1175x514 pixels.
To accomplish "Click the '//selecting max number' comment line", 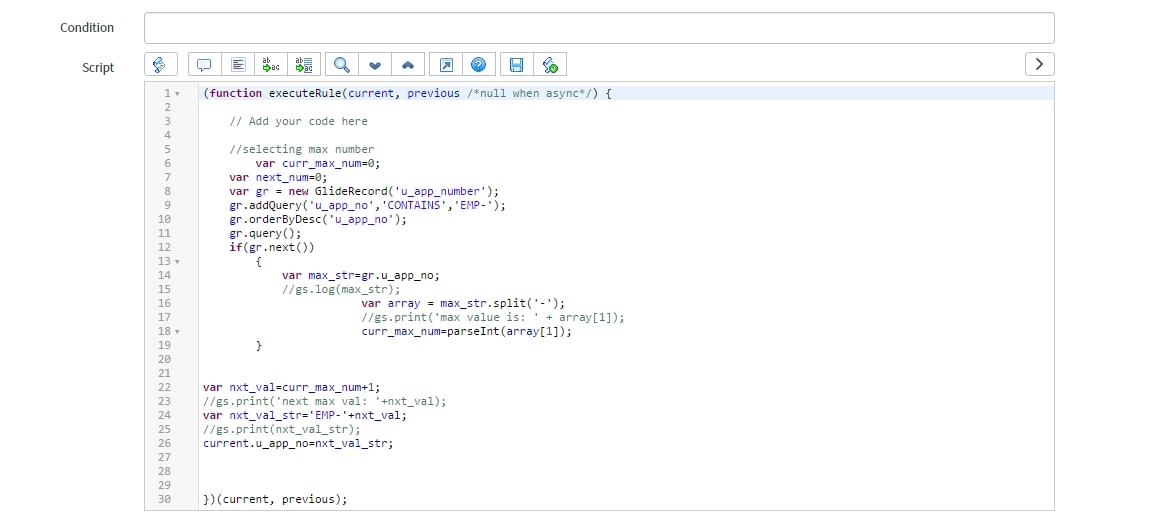I will pos(301,149).
